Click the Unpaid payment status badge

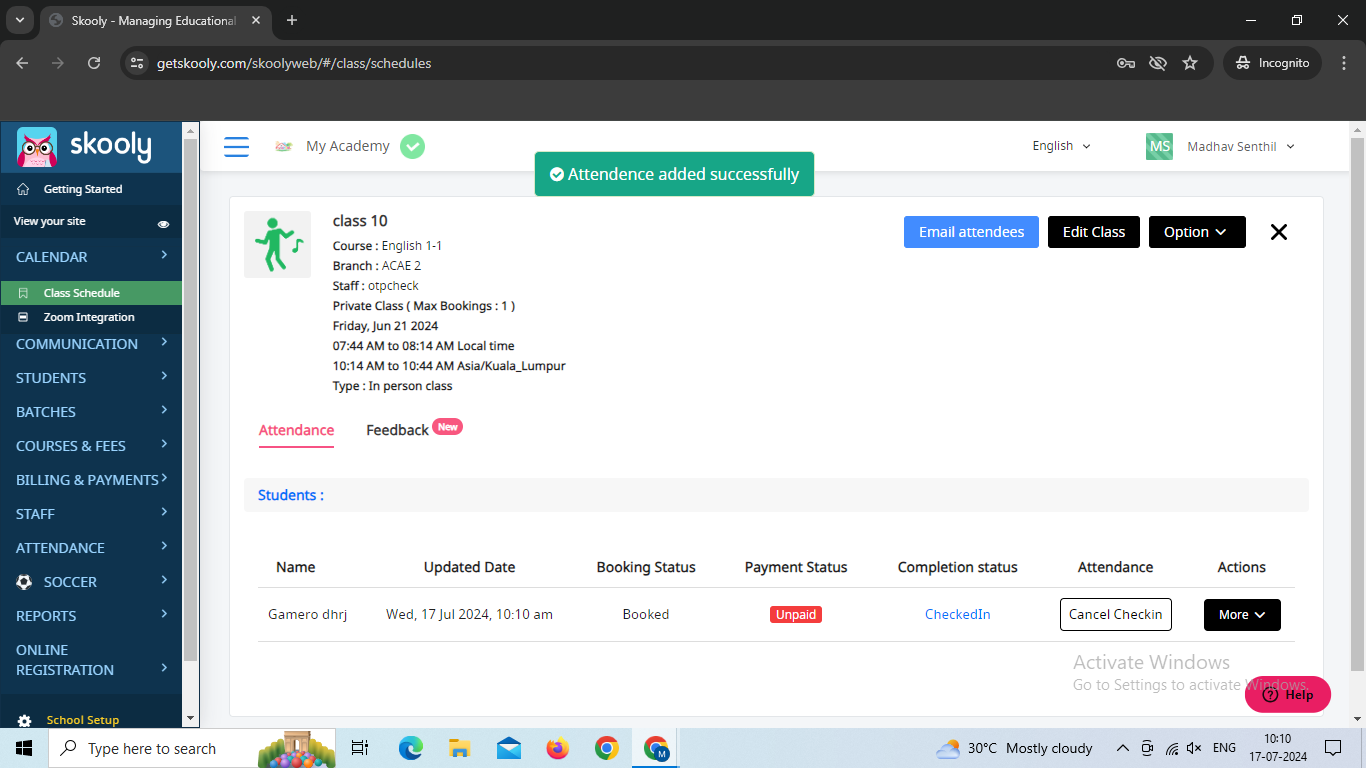[796, 615]
